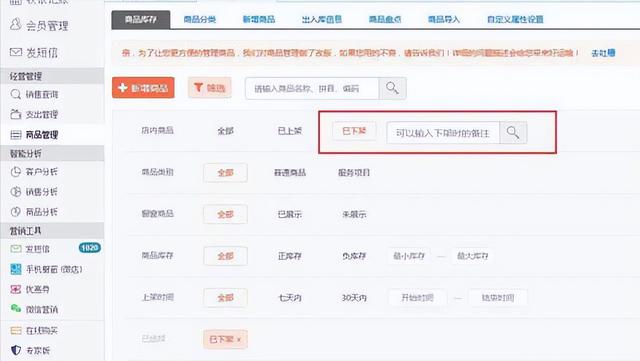Screen dimensions: 640x361
Task: Switch to the 商品盘点 tab
Action: [x=384, y=19]
